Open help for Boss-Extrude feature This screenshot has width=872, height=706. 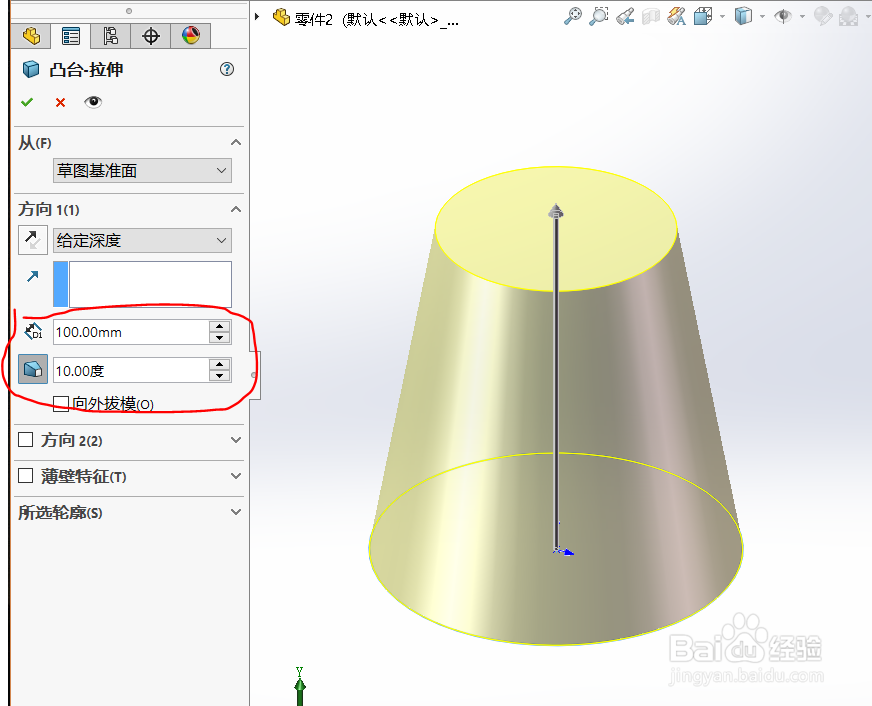(x=227, y=69)
